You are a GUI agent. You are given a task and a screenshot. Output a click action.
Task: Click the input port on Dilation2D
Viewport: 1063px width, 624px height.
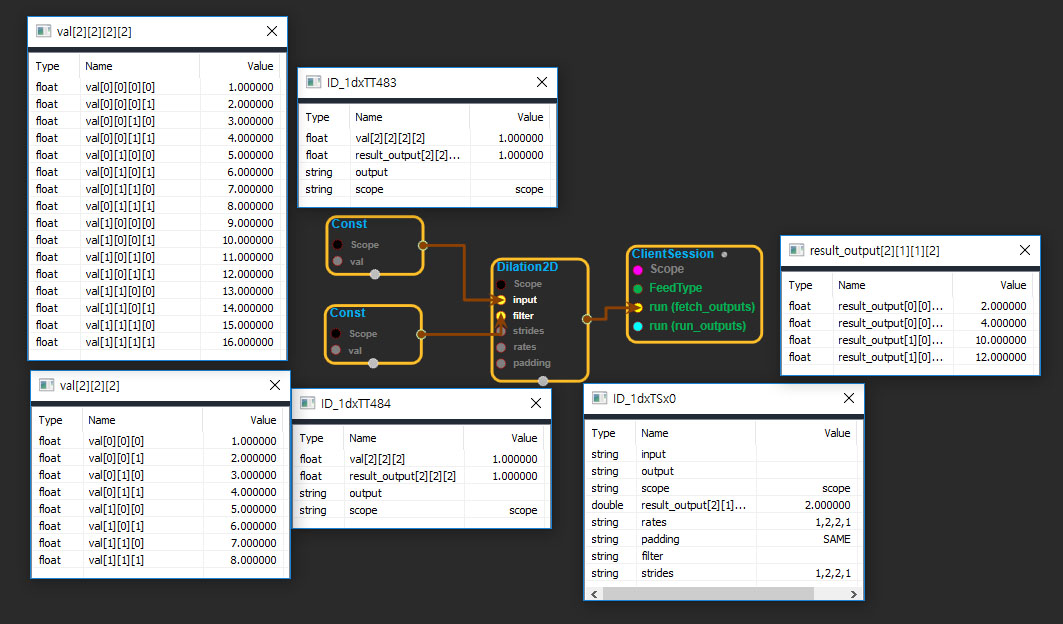point(501,300)
